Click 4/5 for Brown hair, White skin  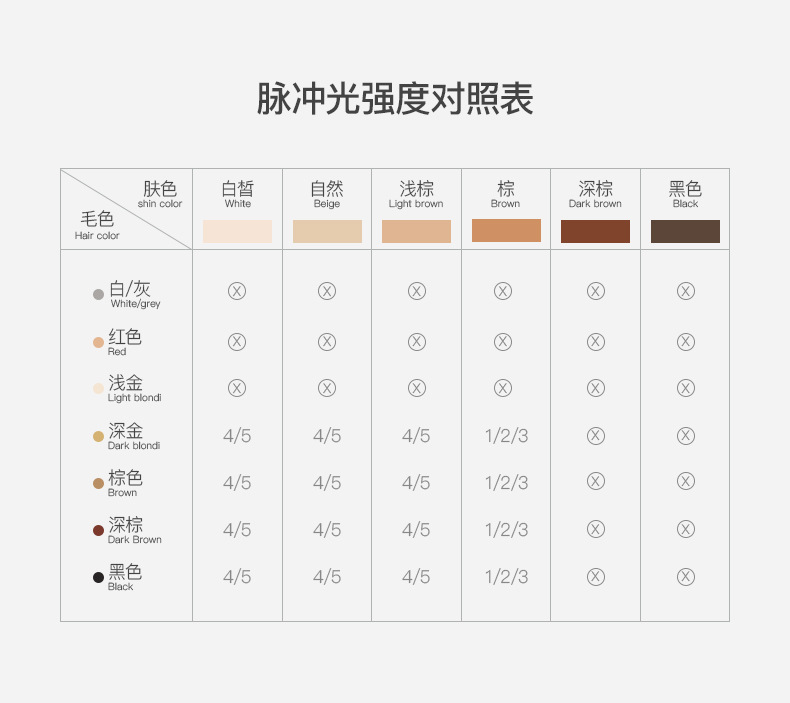[x=237, y=483]
